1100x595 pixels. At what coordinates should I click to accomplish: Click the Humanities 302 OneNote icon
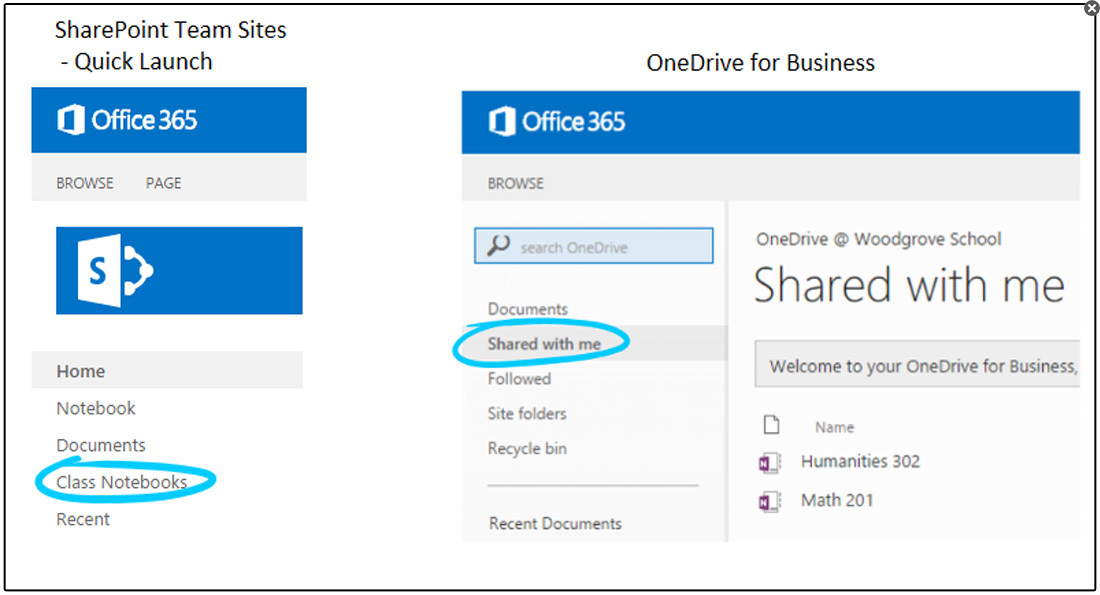pos(770,462)
